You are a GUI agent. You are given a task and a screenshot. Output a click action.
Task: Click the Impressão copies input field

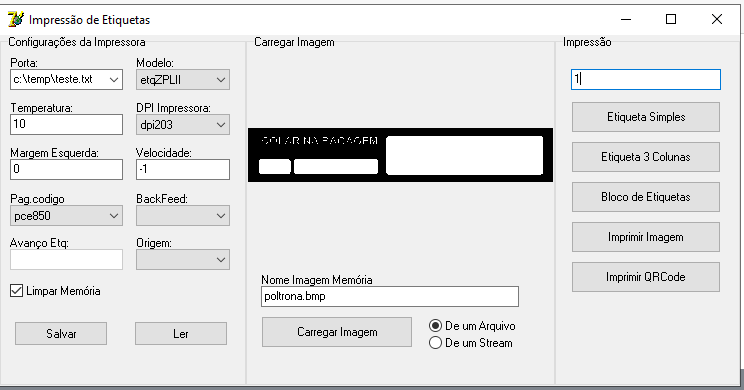[x=646, y=80]
